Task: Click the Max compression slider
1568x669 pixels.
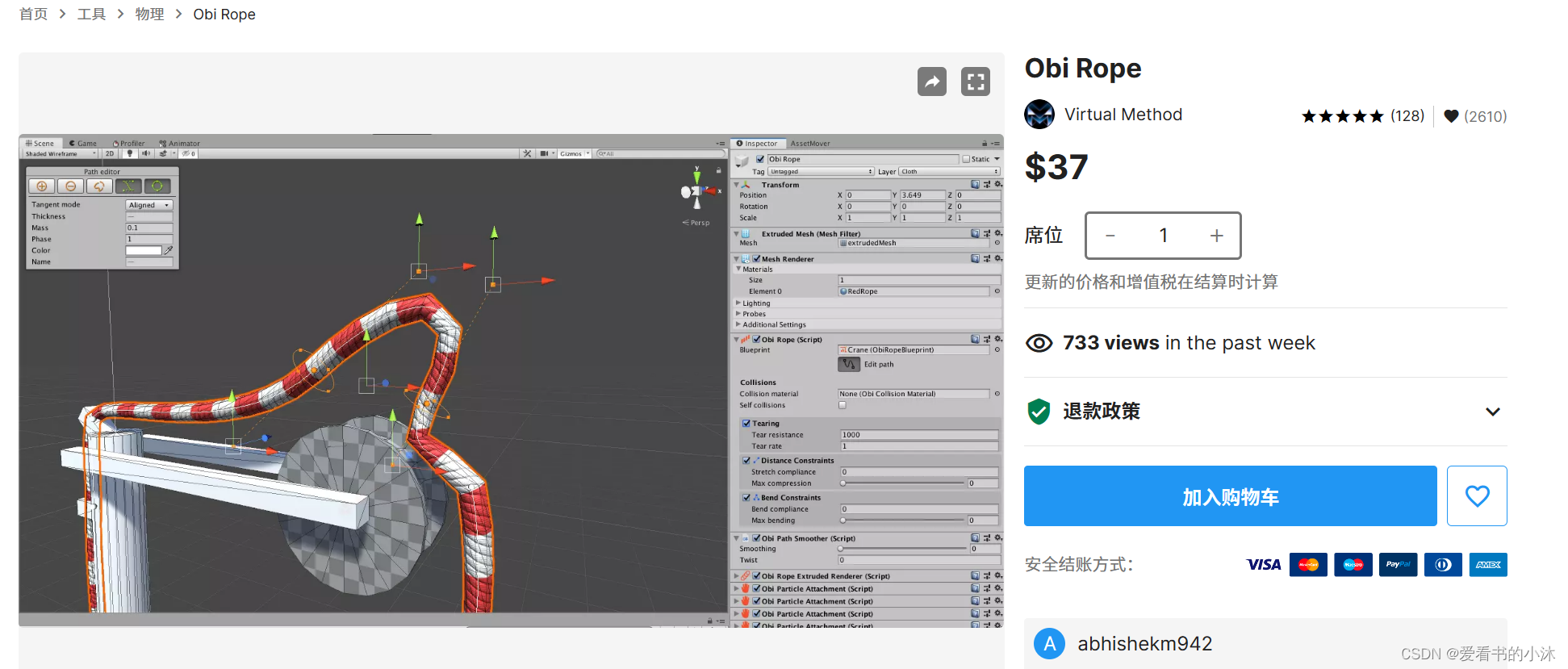Action: pos(903,483)
